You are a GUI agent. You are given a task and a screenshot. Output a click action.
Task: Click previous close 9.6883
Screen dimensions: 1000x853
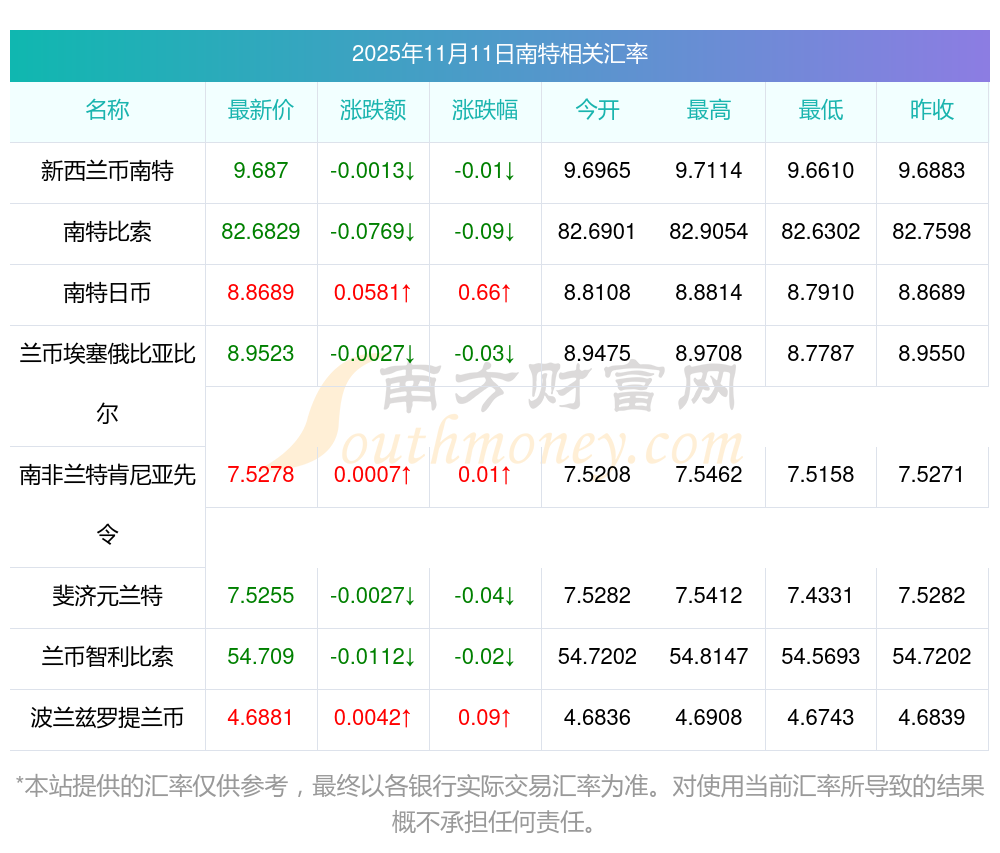(x=932, y=171)
